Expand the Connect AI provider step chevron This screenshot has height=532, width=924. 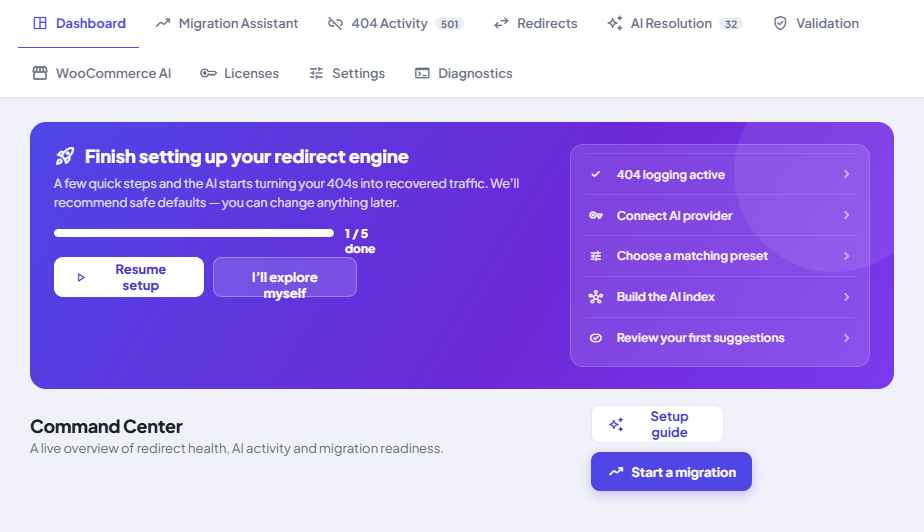[846, 215]
